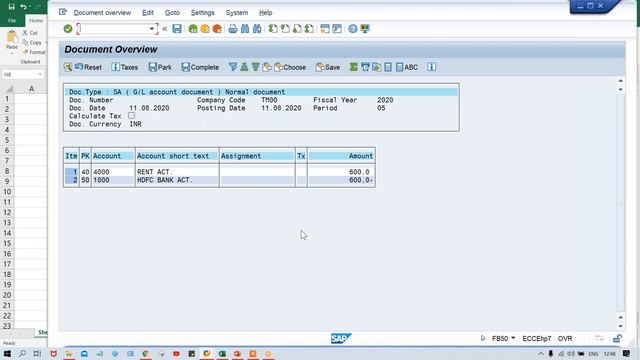Collapse the command field with double-chevron

pos(164,29)
